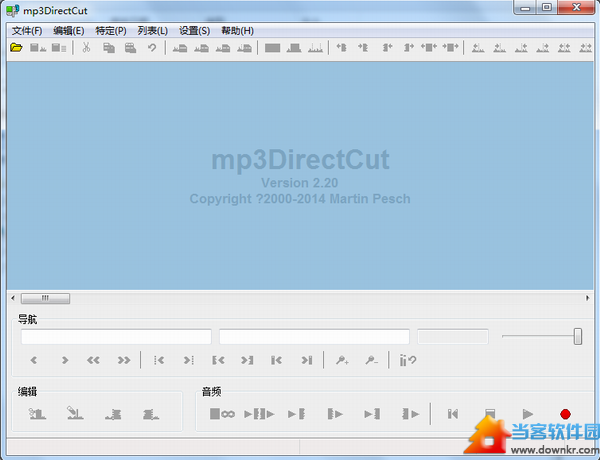
Task: Zoom out with the magnifier minus icon
Action: pos(371,360)
